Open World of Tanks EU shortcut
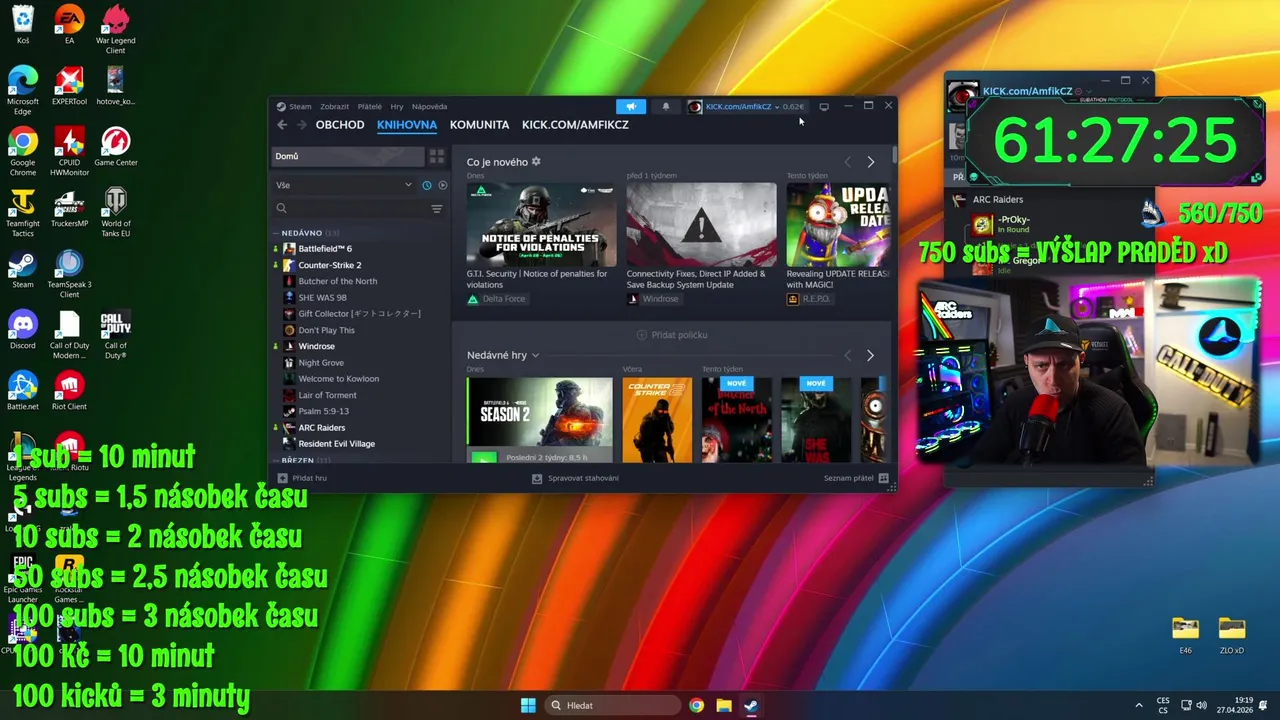This screenshot has width=1280, height=720. [x=115, y=210]
